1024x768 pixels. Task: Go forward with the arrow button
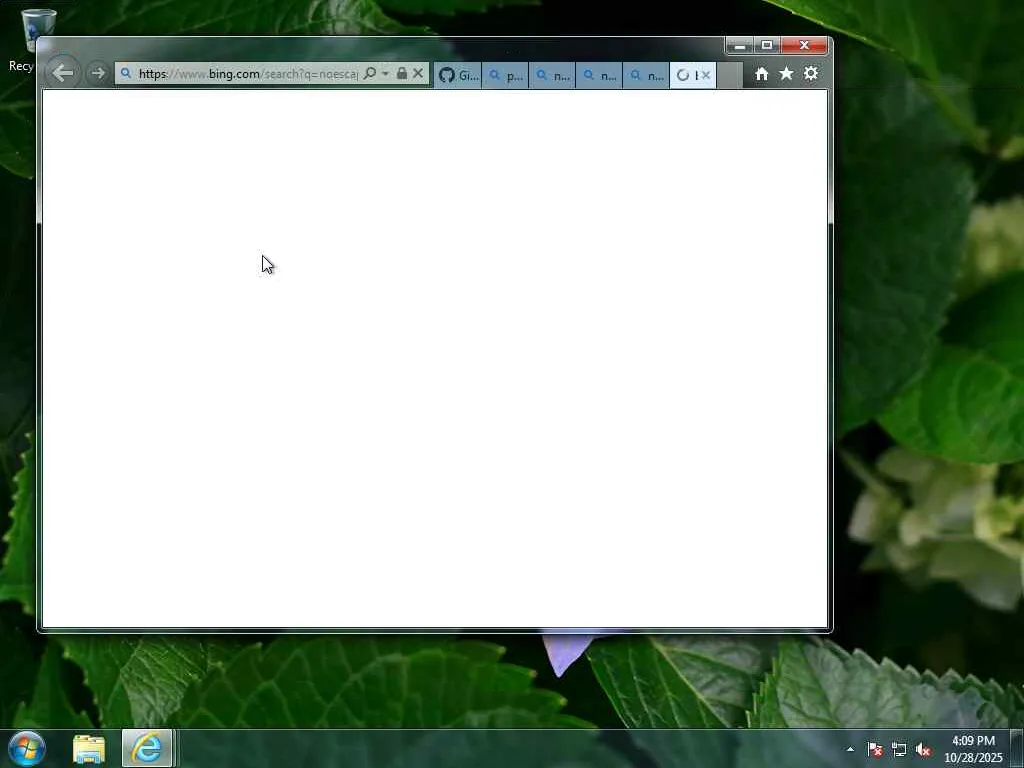(x=97, y=73)
